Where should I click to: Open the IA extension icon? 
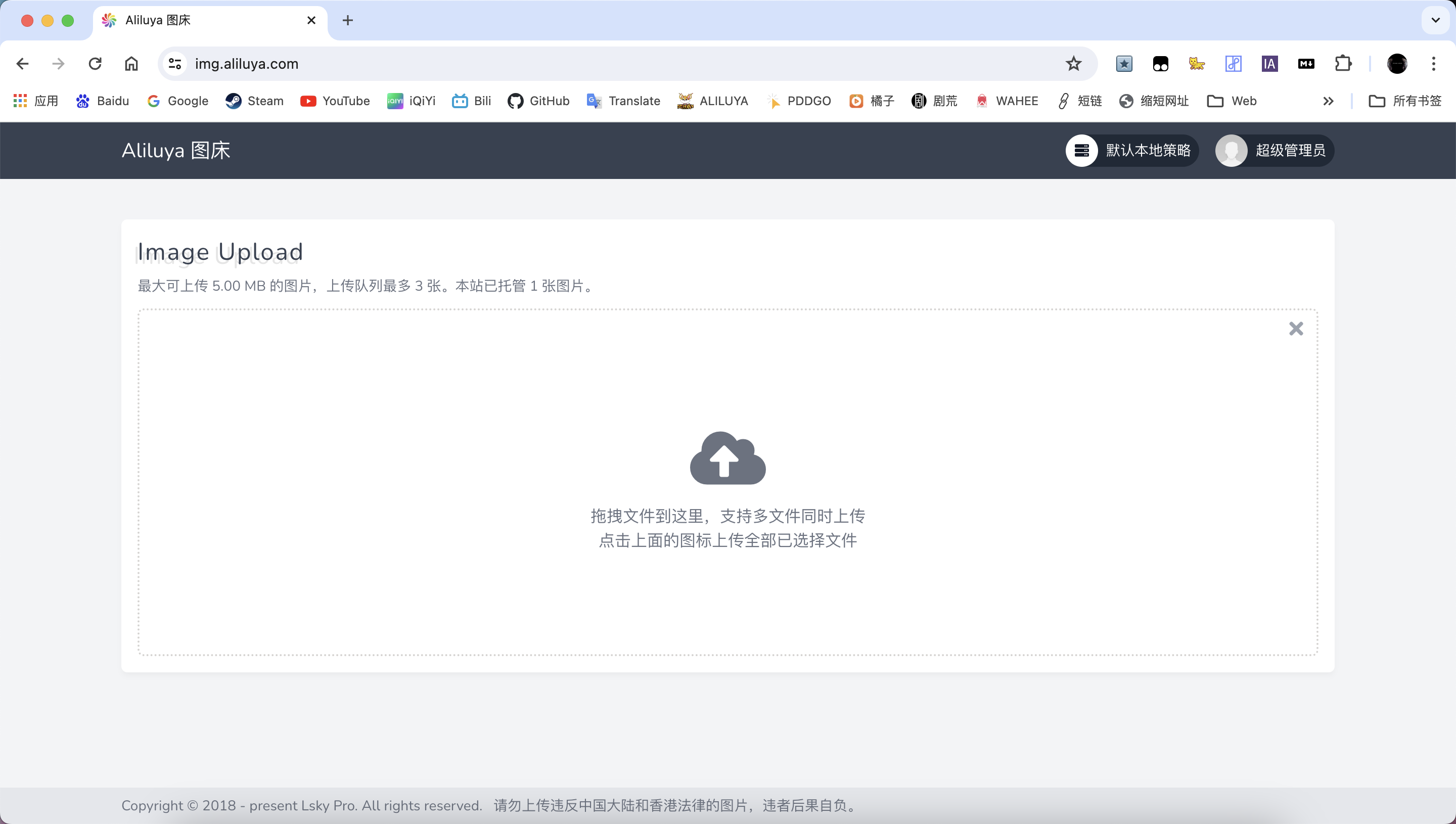pos(1269,64)
